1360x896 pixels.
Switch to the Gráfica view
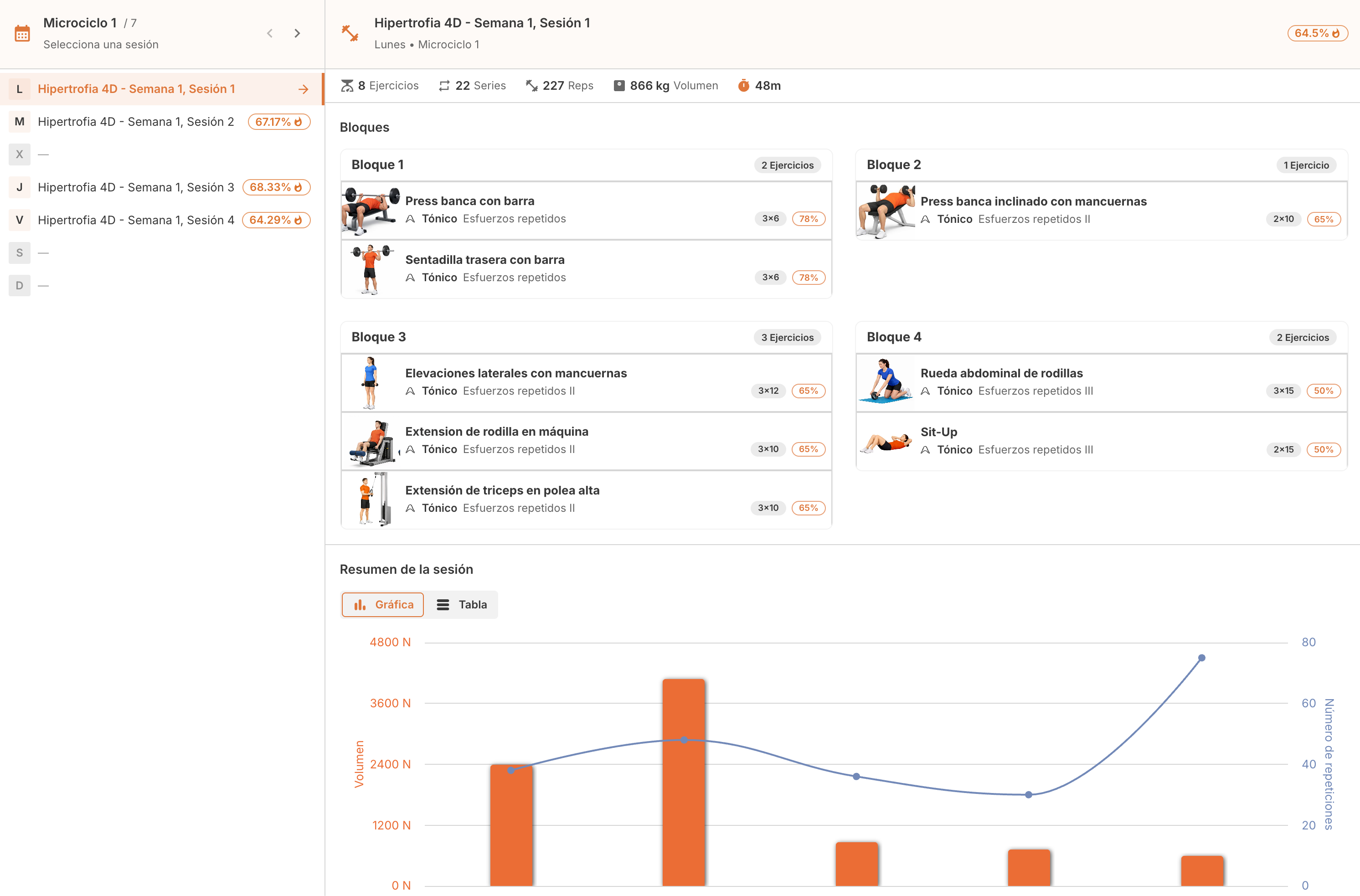(383, 605)
